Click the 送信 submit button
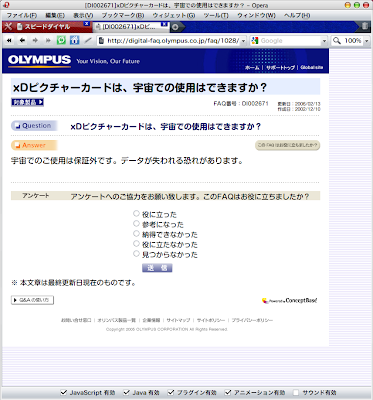 click(x=157, y=268)
